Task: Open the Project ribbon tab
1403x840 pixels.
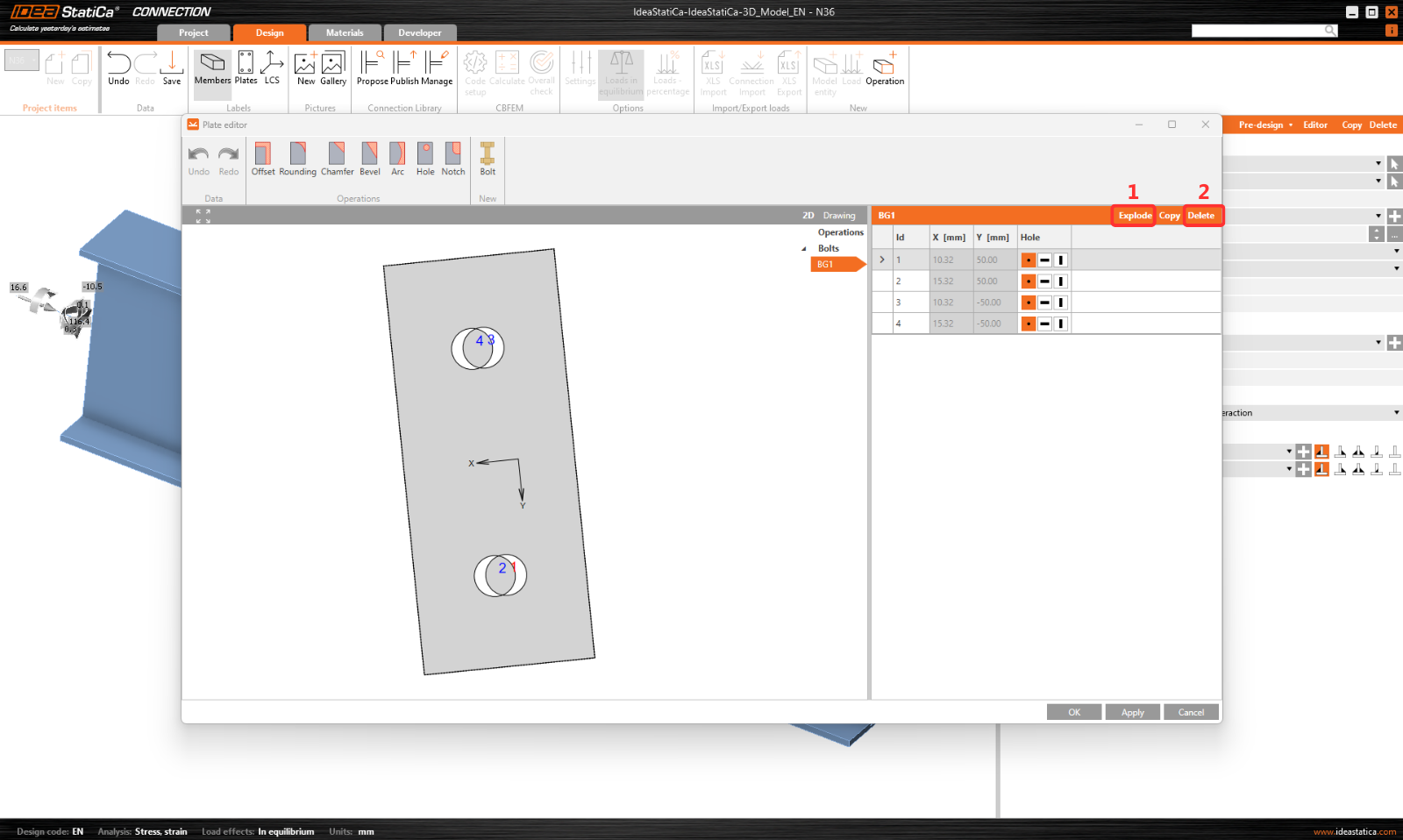Action: [x=194, y=33]
